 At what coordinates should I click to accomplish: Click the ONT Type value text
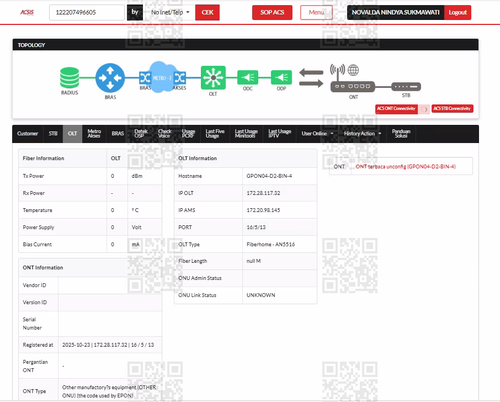coord(109,392)
